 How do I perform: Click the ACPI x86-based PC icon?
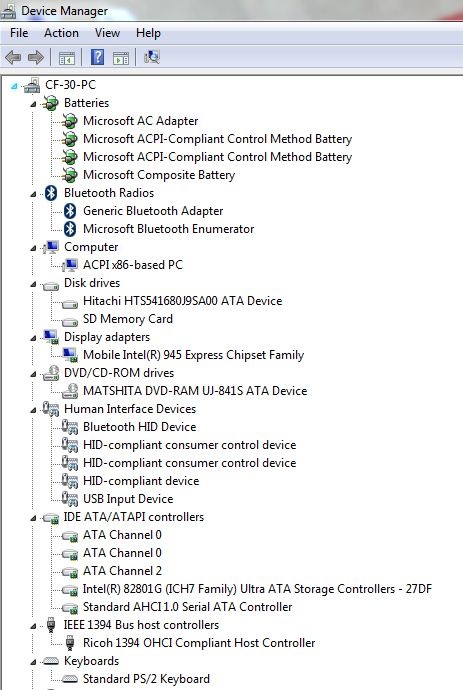(70, 265)
